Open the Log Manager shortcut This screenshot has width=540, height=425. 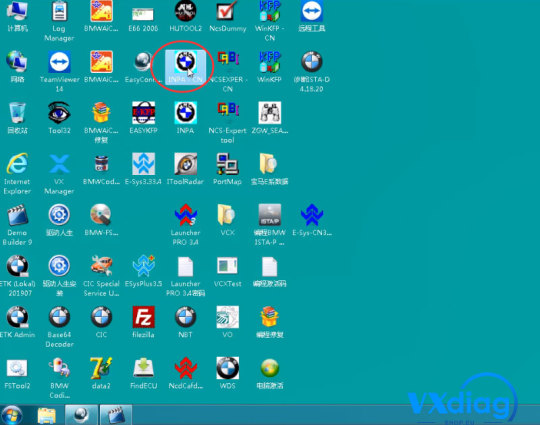pyautogui.click(x=59, y=21)
